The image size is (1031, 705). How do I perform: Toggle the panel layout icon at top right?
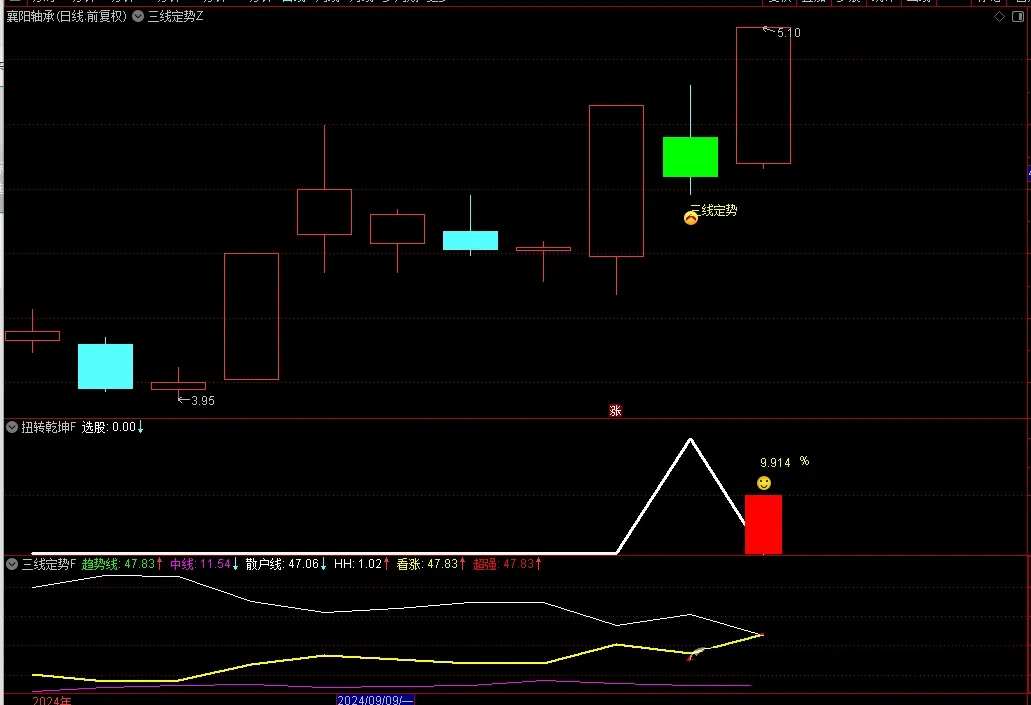pyautogui.click(x=1016, y=17)
